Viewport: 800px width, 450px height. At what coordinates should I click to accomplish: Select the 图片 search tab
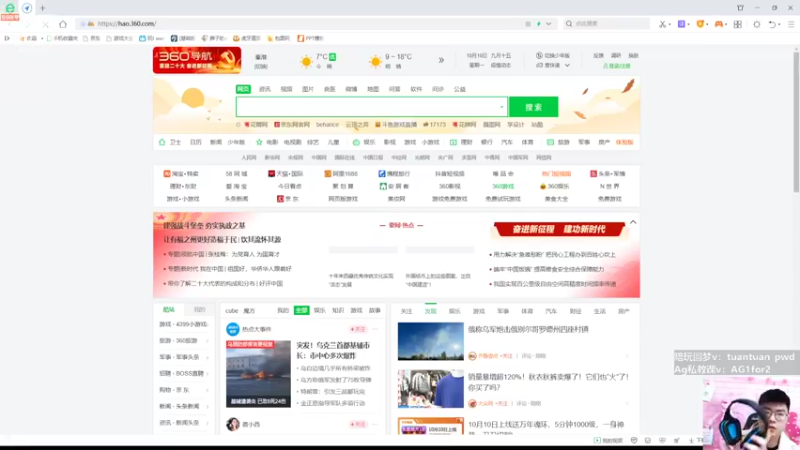pos(308,89)
